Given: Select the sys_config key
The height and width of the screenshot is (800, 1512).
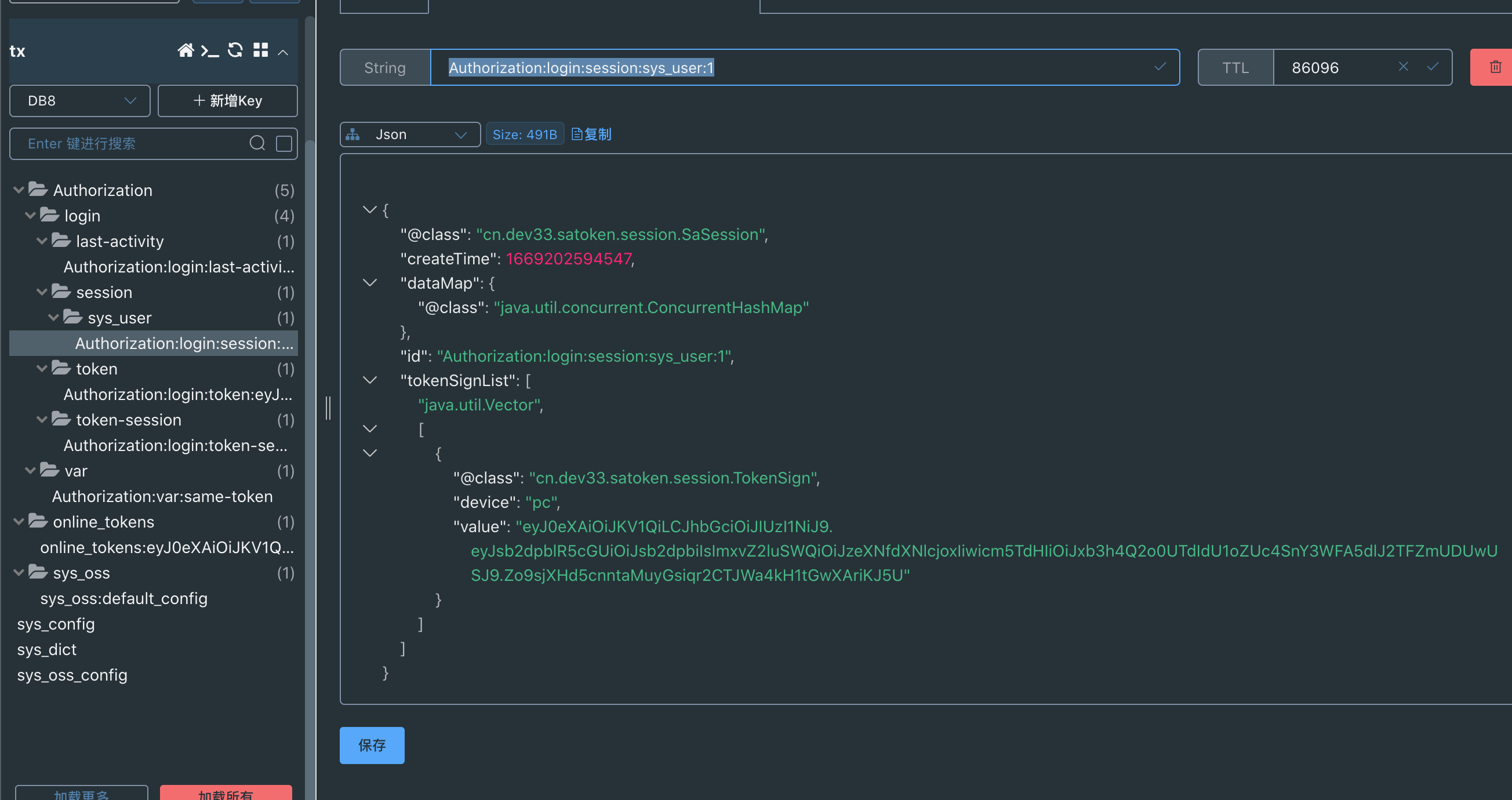Looking at the screenshot, I should pos(56,624).
